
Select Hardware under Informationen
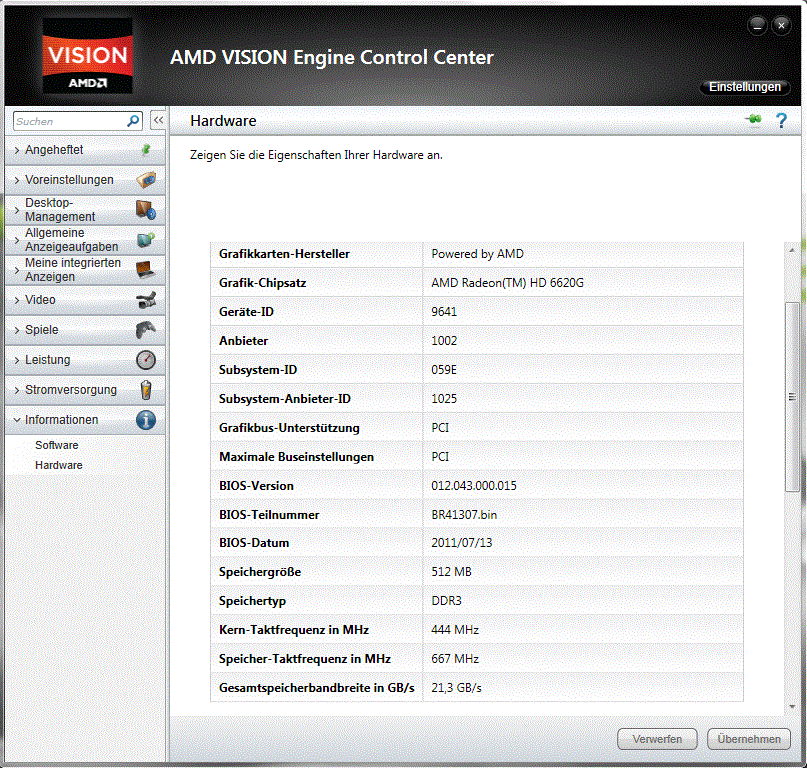[x=59, y=465]
